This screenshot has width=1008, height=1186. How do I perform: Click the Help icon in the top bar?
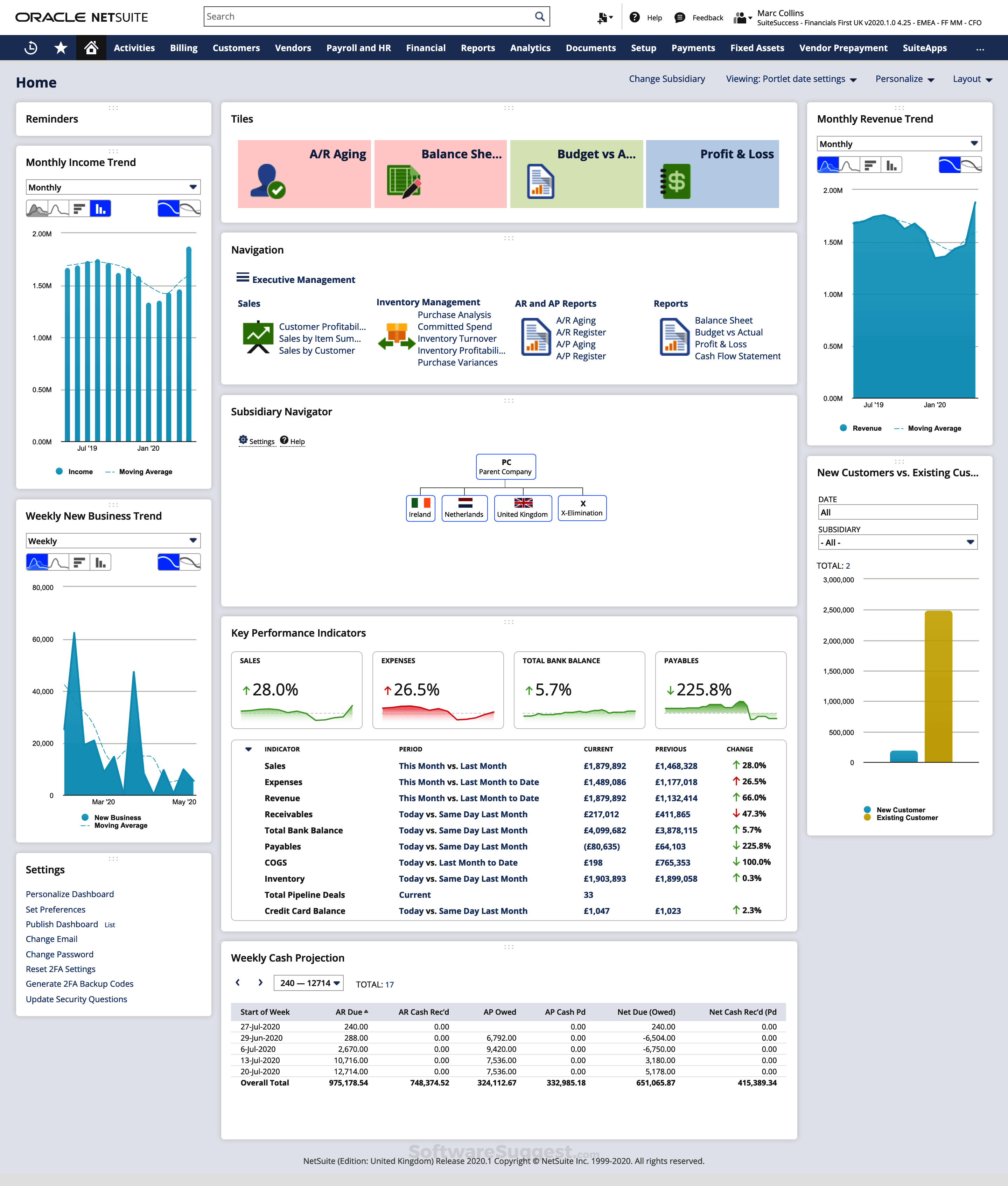point(634,17)
